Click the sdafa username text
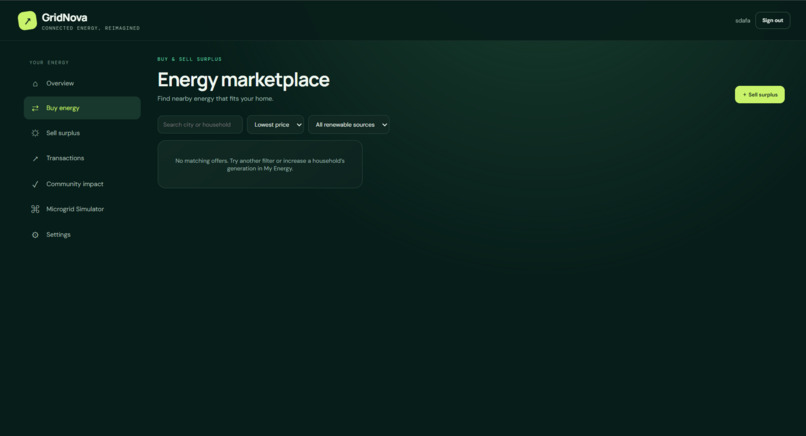 [743, 21]
